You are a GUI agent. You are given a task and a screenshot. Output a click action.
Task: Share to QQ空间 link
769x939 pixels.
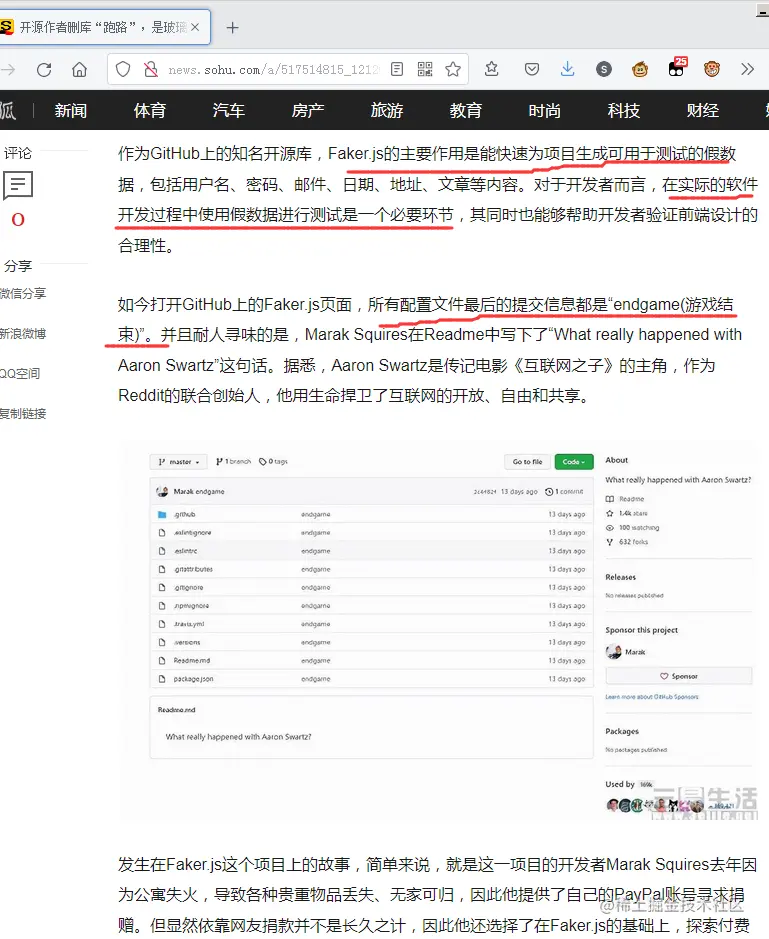tap(20, 374)
